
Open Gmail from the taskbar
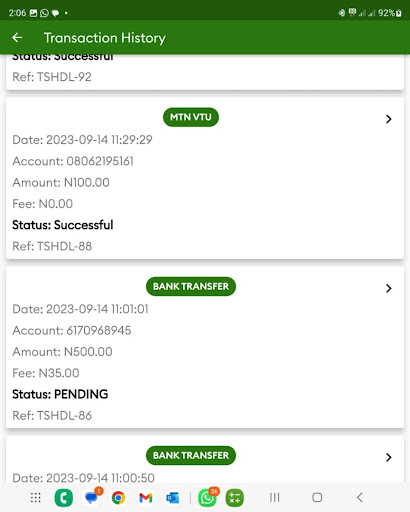(x=146, y=498)
